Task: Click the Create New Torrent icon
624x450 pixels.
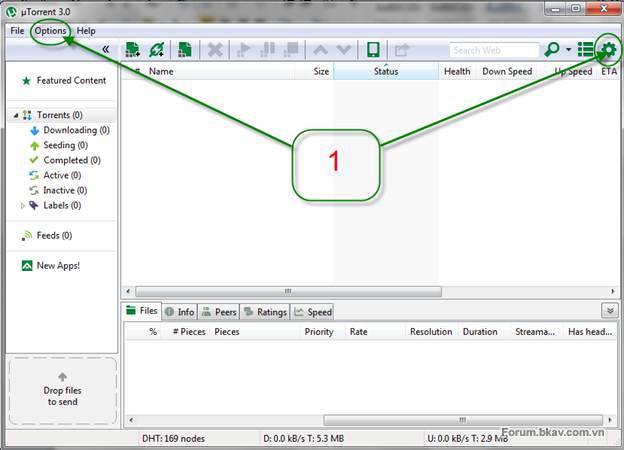Action: pyautogui.click(x=184, y=50)
